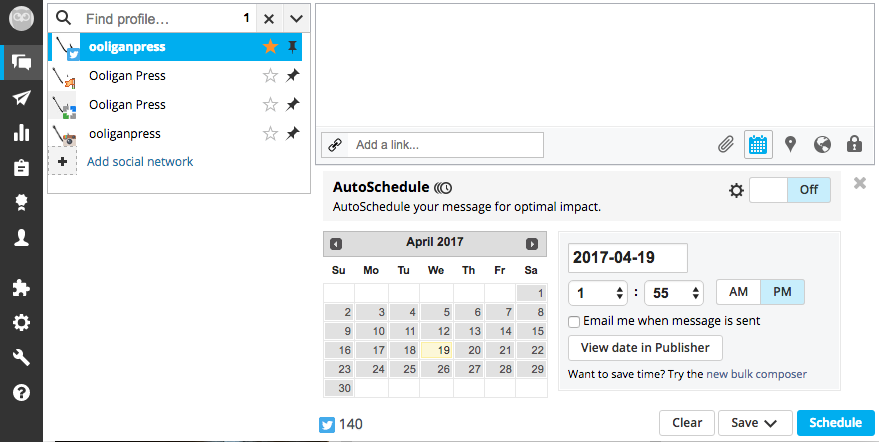This screenshot has height=442, width=879.
Task: Click the link chain icon
Action: tap(335, 145)
